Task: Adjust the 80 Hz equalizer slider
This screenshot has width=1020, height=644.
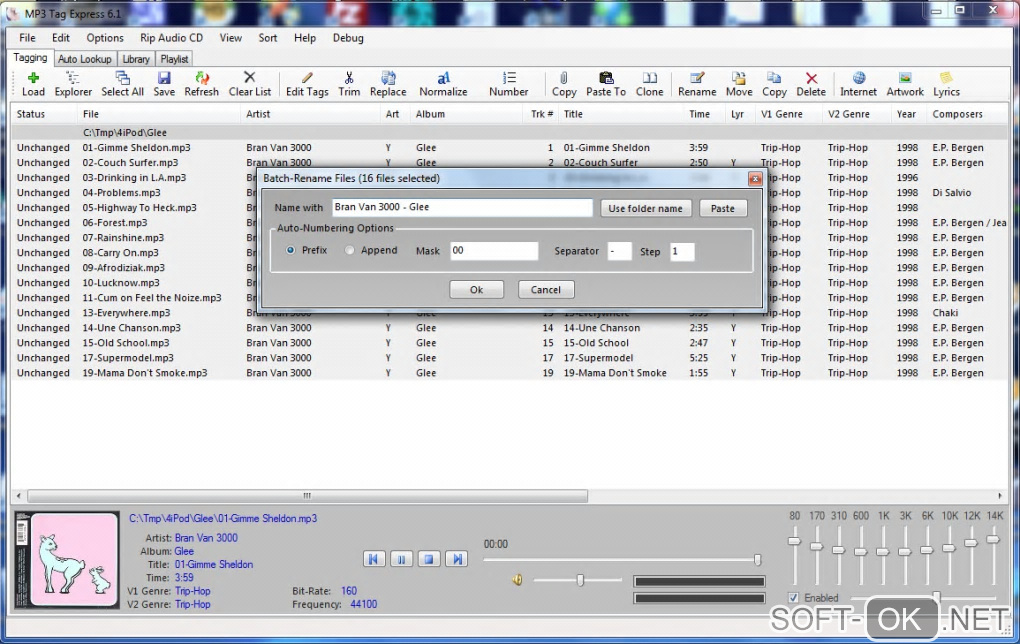Action: tap(794, 541)
